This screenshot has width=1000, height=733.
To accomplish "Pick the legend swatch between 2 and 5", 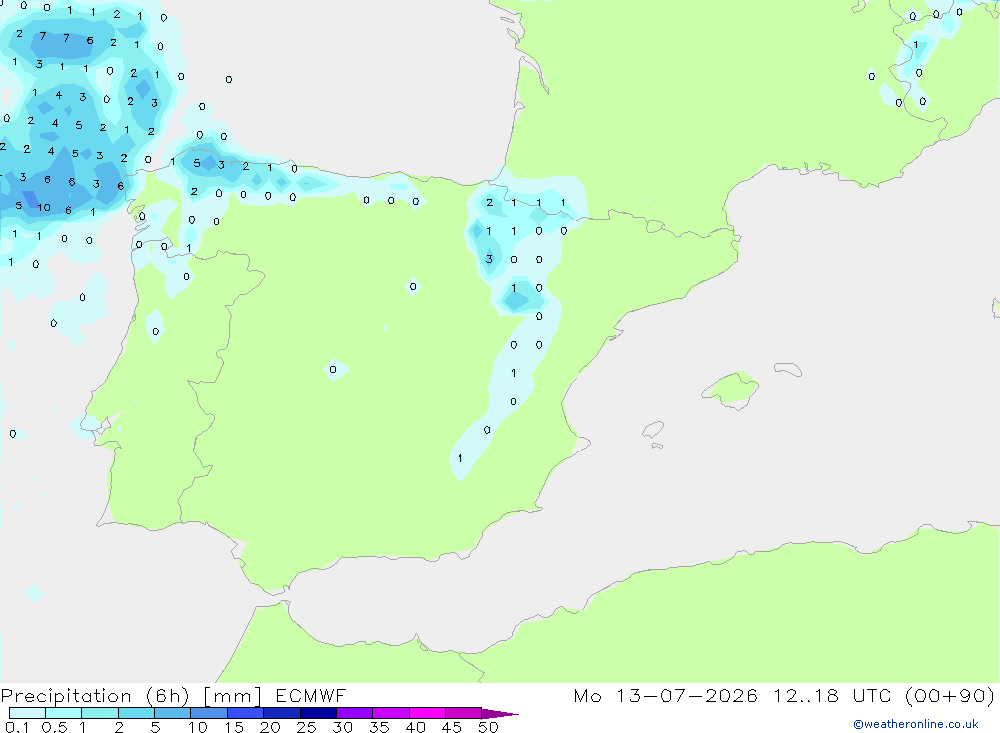I will click(x=136, y=713).
